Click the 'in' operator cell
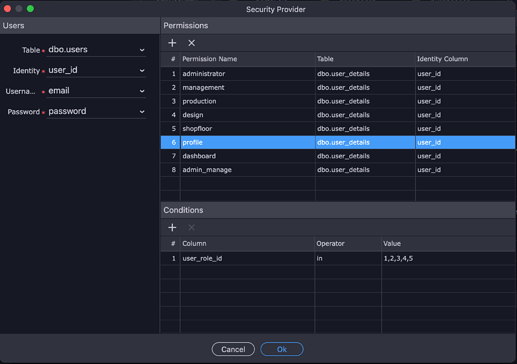 pyautogui.click(x=348, y=258)
